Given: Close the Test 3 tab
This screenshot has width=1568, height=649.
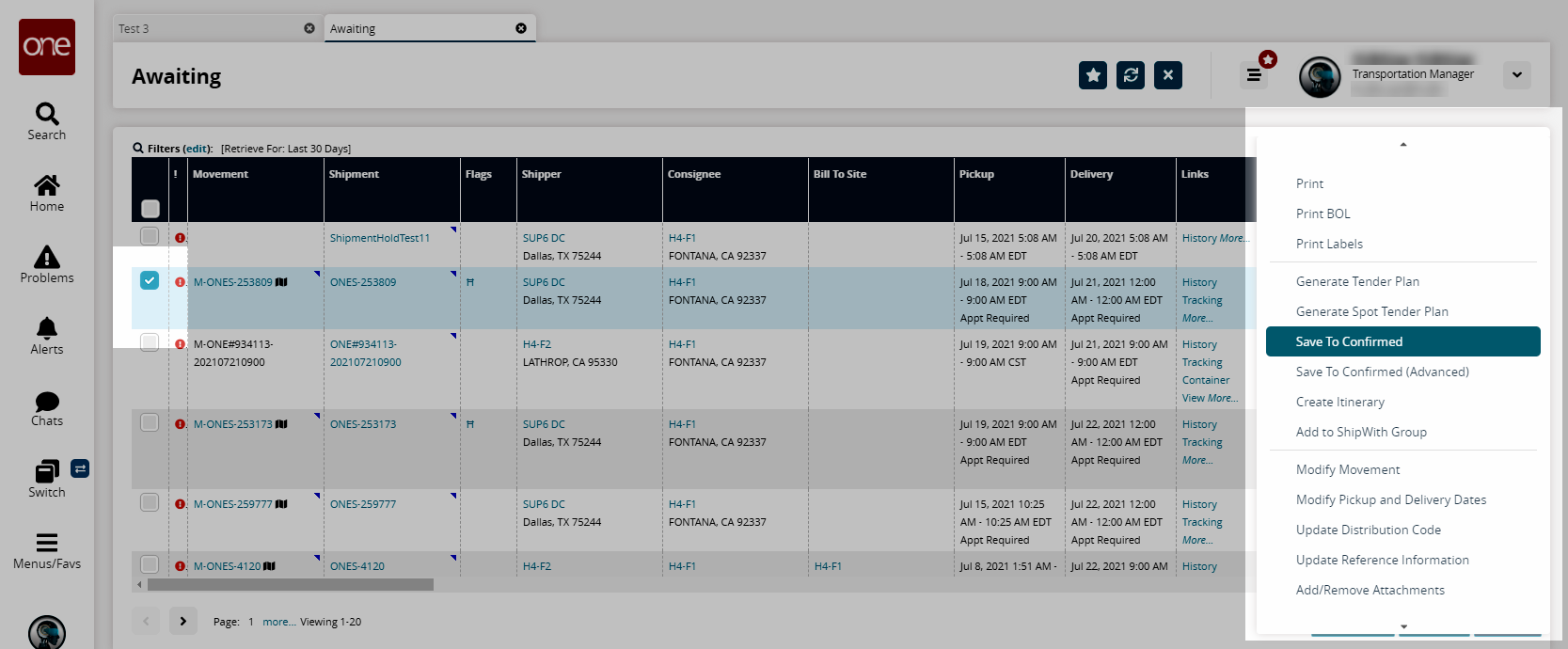Looking at the screenshot, I should (x=309, y=28).
